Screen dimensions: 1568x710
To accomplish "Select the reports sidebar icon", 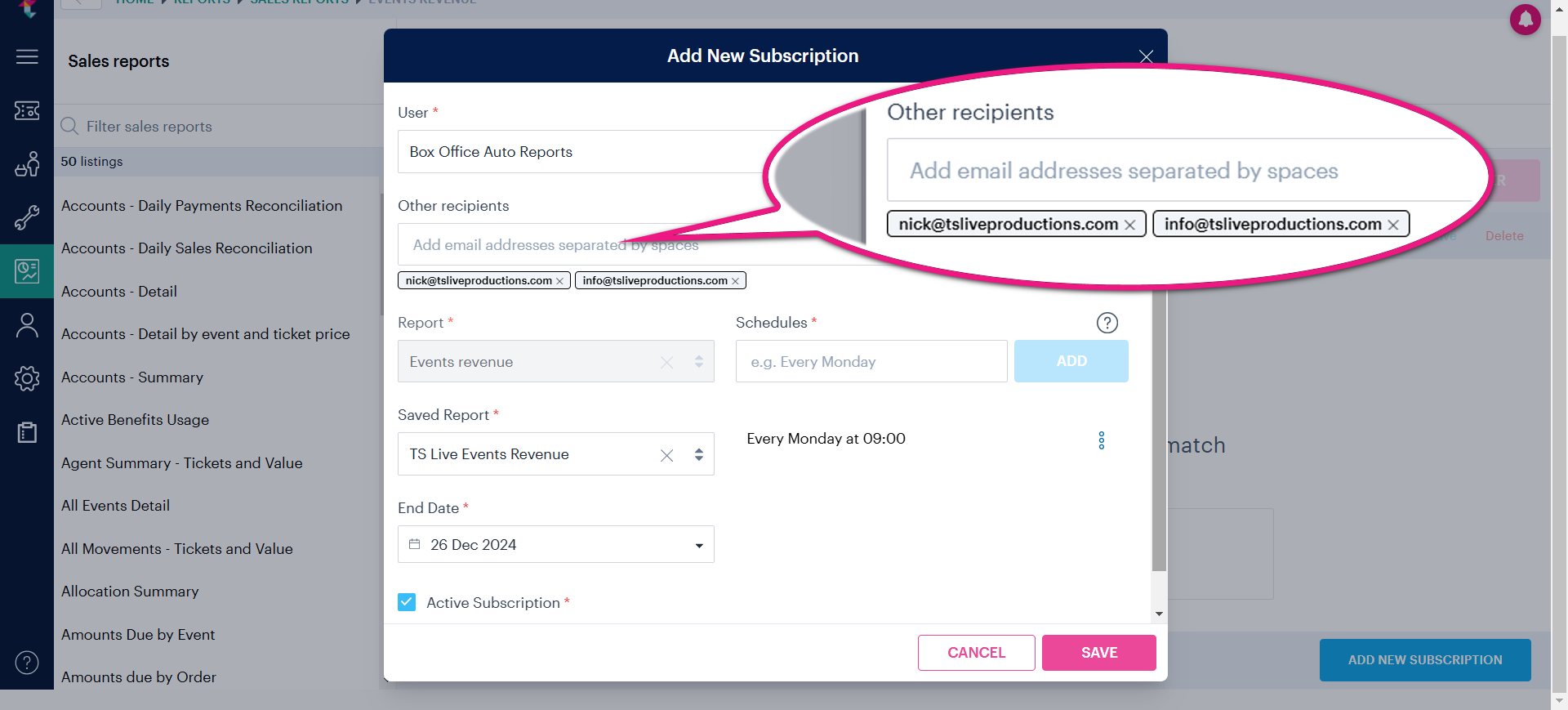I will pyautogui.click(x=27, y=271).
